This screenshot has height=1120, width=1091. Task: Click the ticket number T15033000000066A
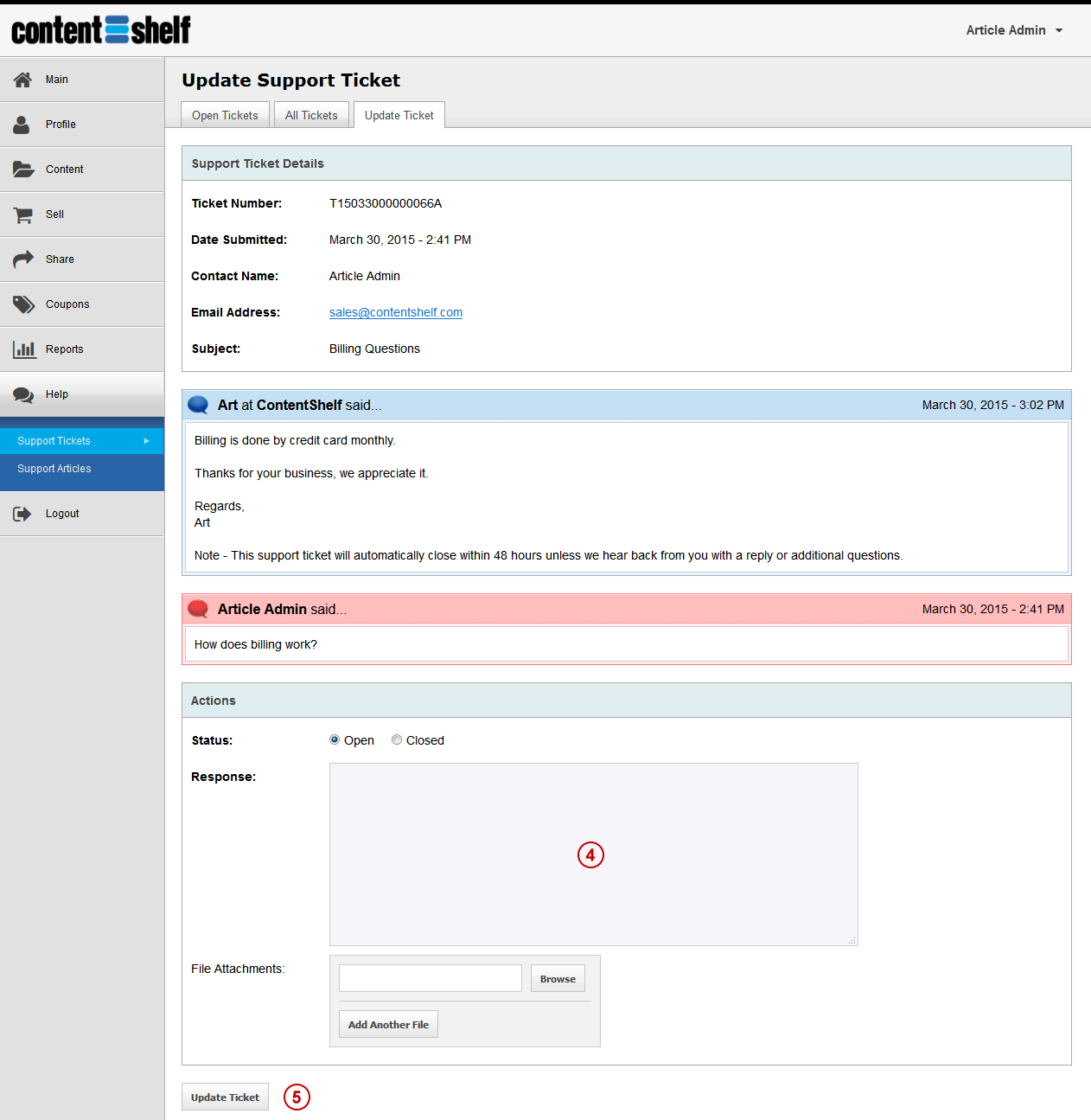pos(386,203)
